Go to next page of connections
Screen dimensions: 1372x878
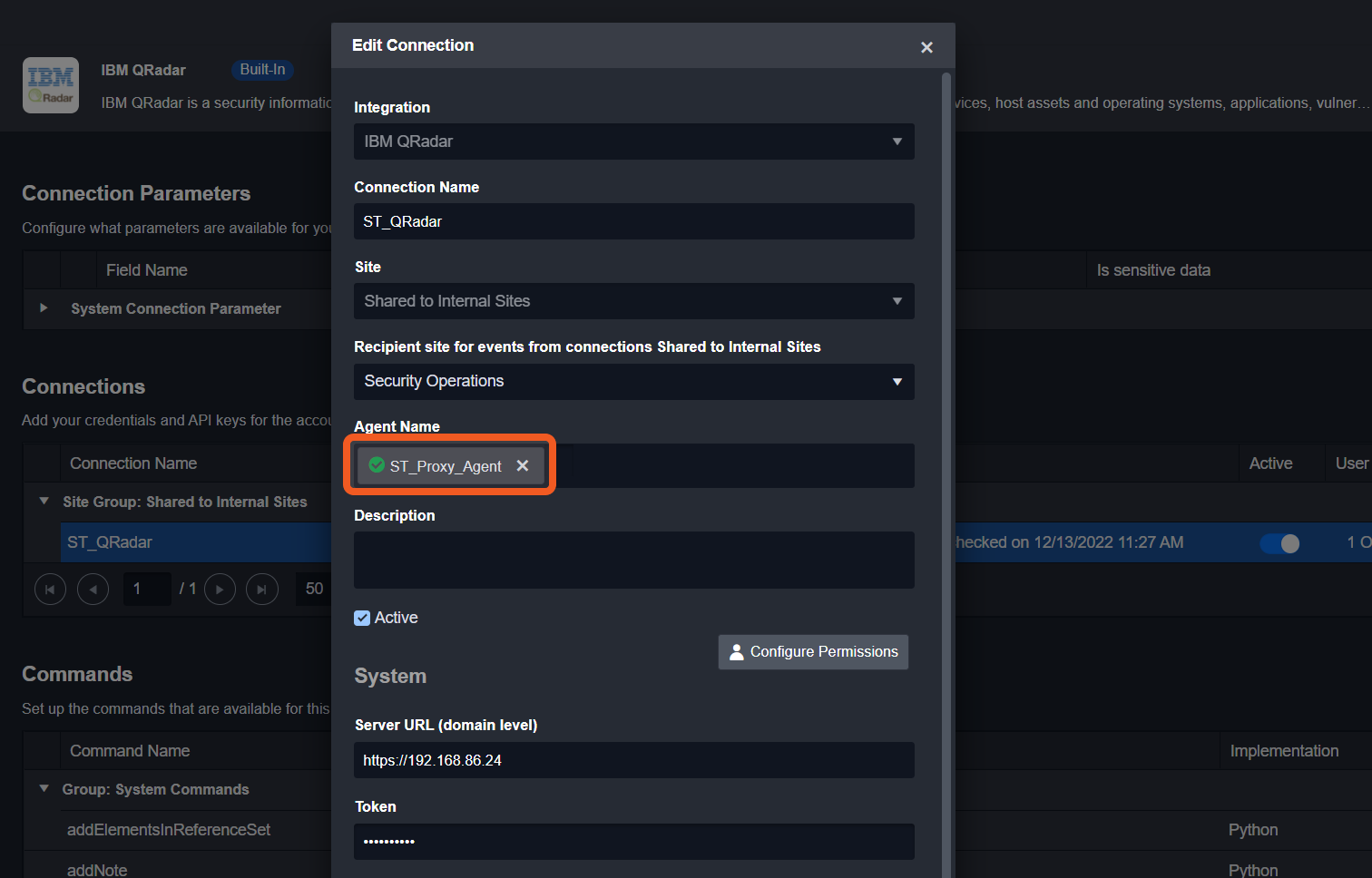(220, 590)
